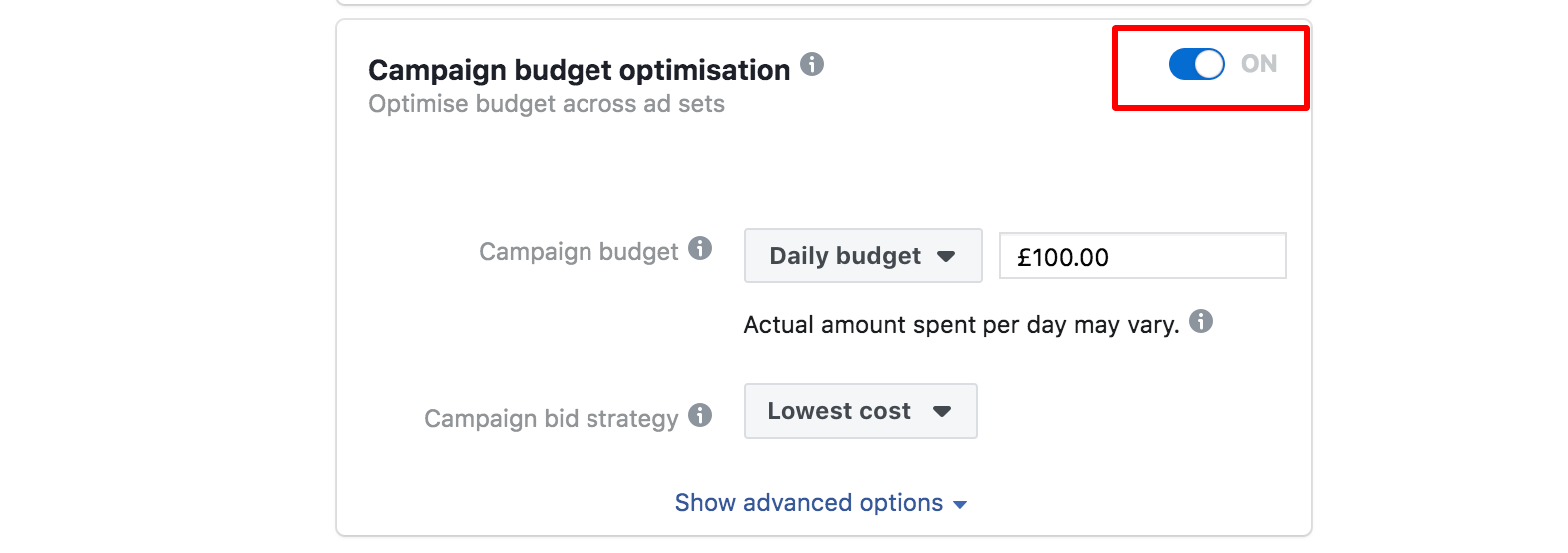
Task: Click the caret arrow inside Lowest cost
Action: click(941, 412)
